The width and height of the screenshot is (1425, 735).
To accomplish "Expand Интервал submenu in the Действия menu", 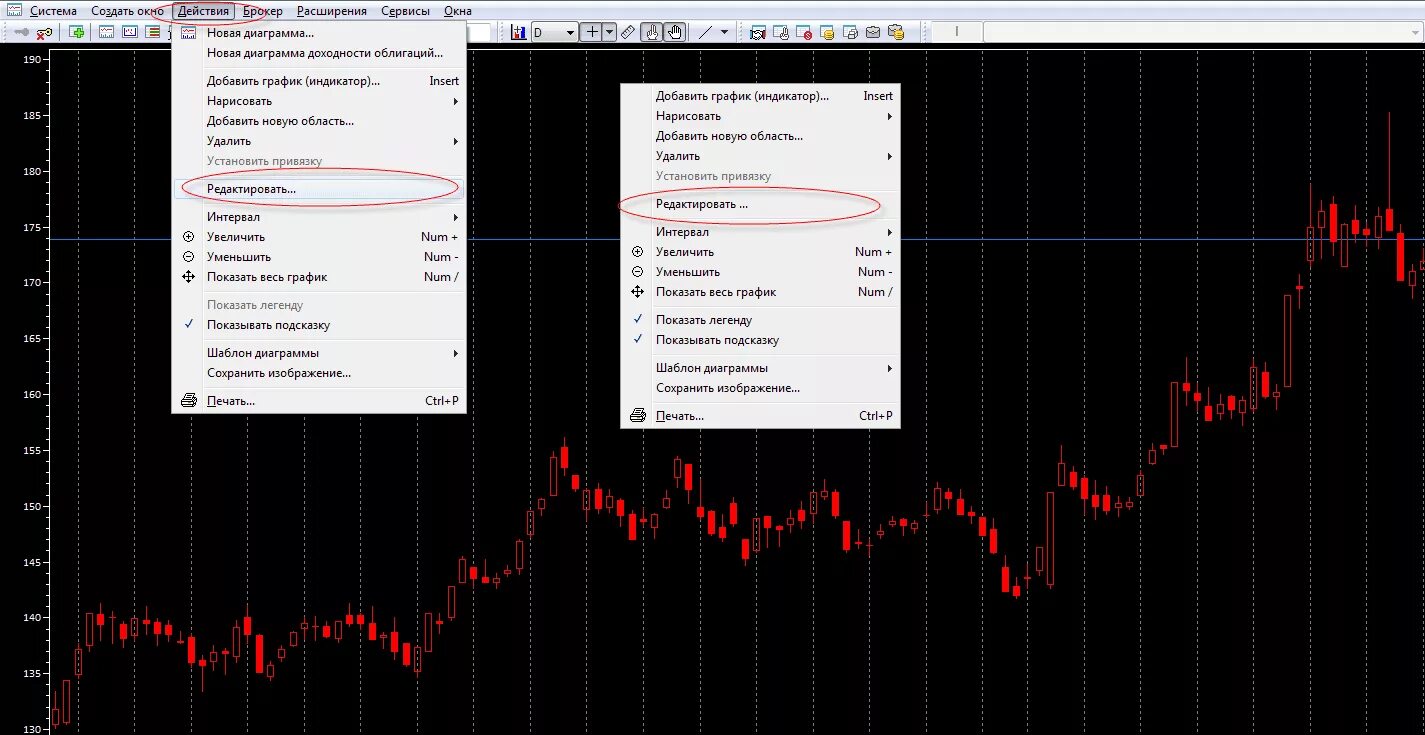I will click(318, 217).
